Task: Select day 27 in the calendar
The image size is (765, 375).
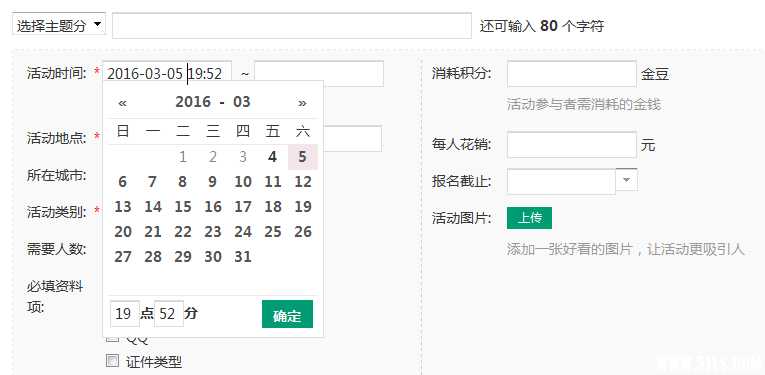Action: click(x=122, y=257)
